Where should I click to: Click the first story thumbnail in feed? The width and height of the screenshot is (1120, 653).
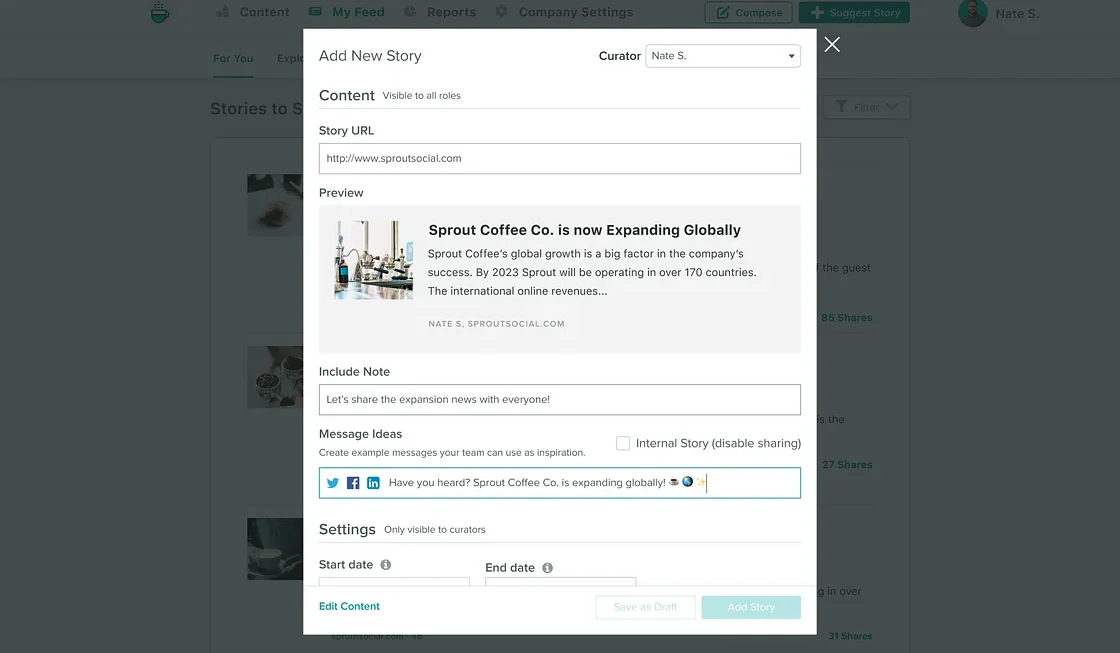[x=275, y=205]
